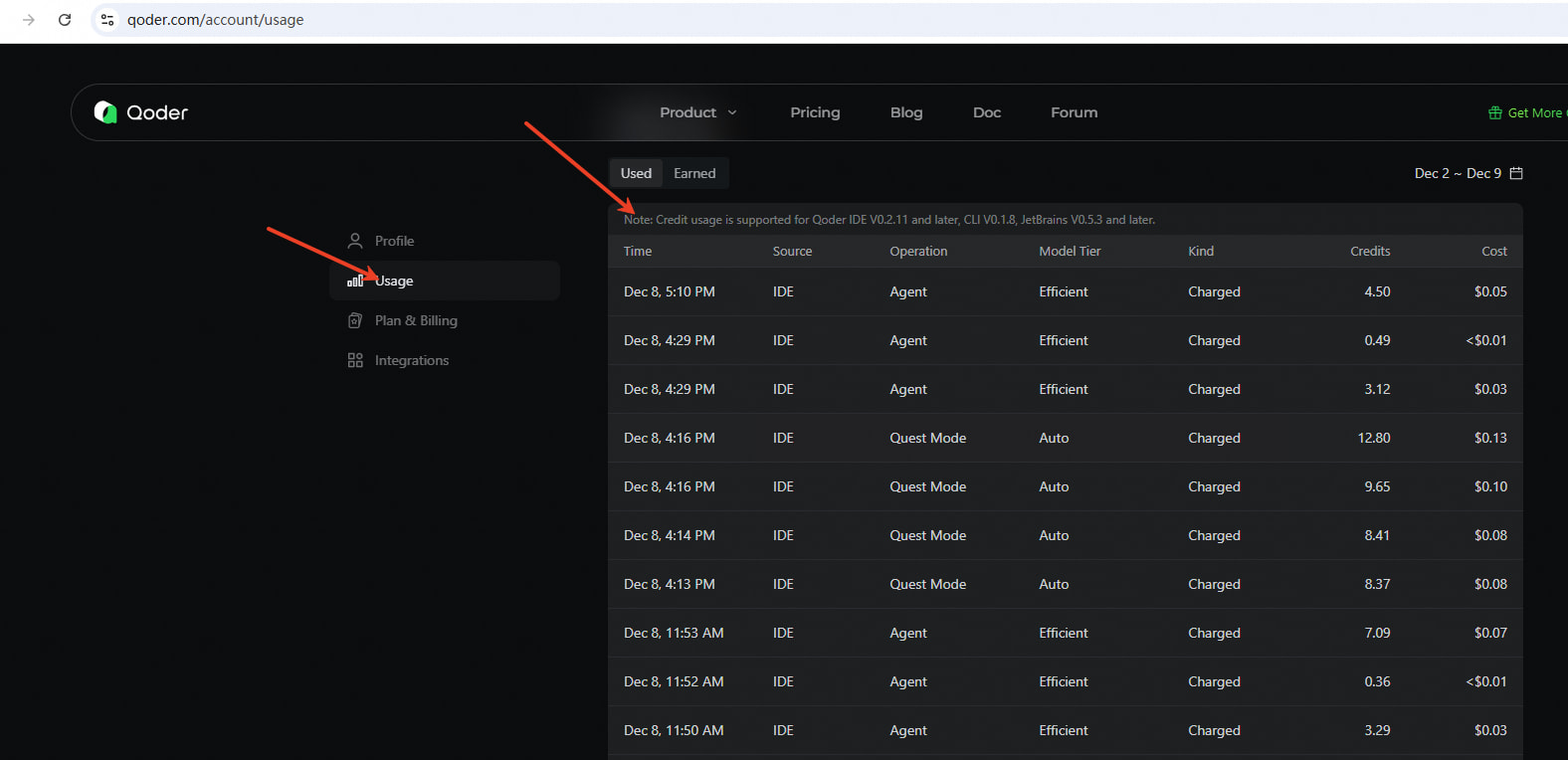
Task: Click the Get More gift icon
Action: (x=1494, y=113)
